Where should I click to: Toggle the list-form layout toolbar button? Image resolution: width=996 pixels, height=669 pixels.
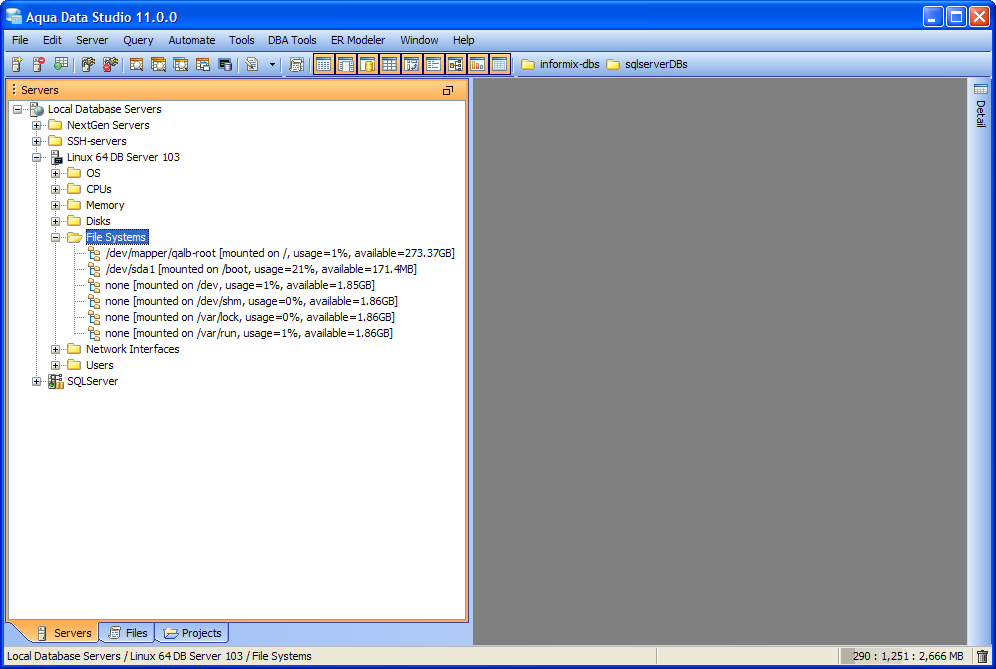(x=434, y=64)
